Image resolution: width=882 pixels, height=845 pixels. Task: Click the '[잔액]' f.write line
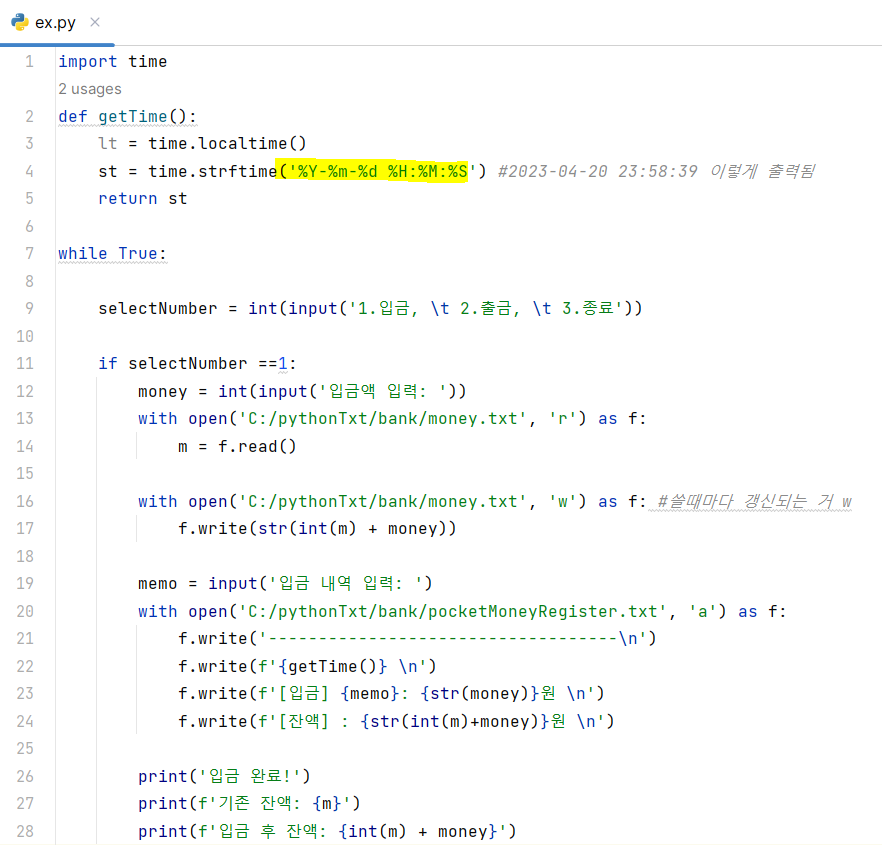396,721
